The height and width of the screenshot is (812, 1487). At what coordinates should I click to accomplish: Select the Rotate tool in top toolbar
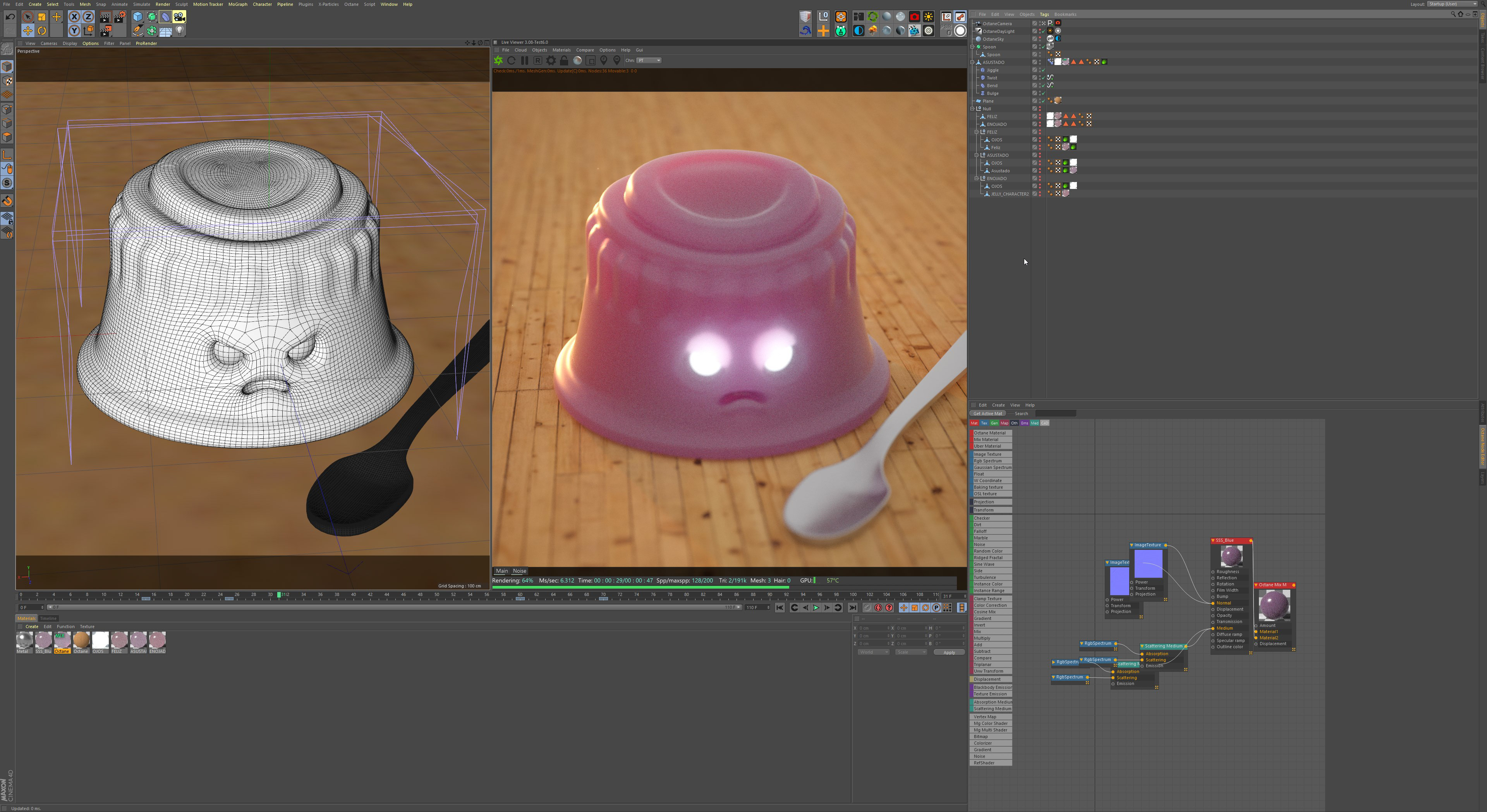click(41, 31)
